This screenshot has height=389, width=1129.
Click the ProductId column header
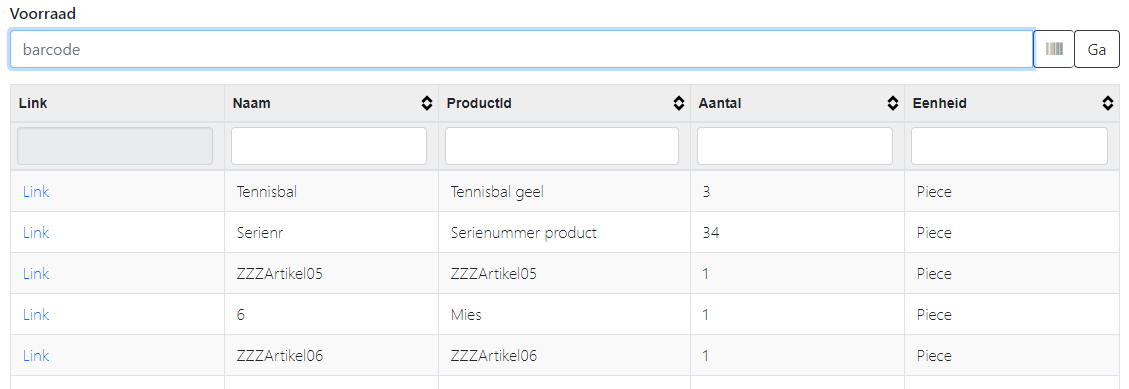click(564, 104)
